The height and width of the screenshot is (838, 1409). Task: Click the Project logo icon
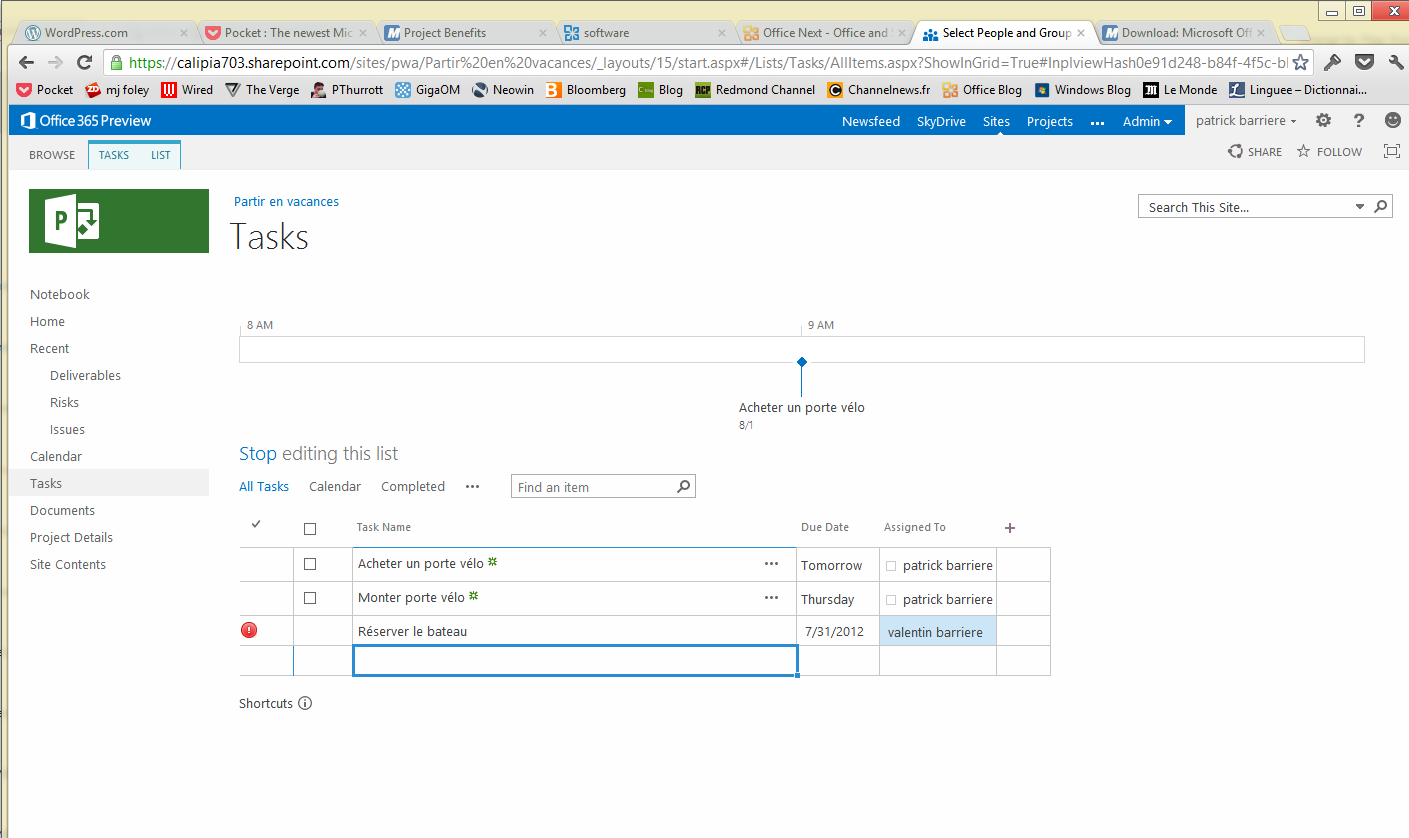[119, 221]
